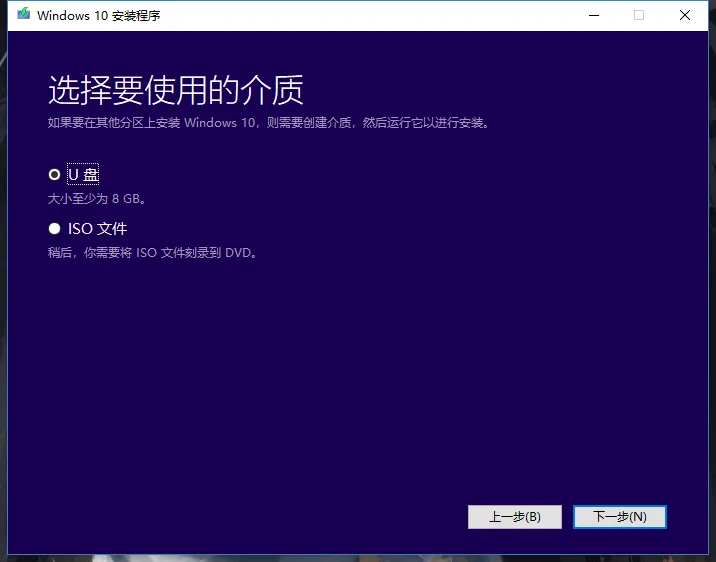Viewport: 716px width, 562px height.
Task: Click the greyed-out maximize button
Action: click(639, 15)
